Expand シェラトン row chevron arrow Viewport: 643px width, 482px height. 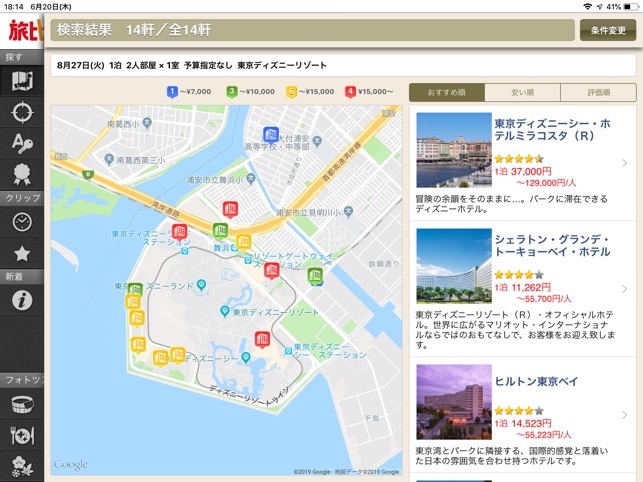625,289
